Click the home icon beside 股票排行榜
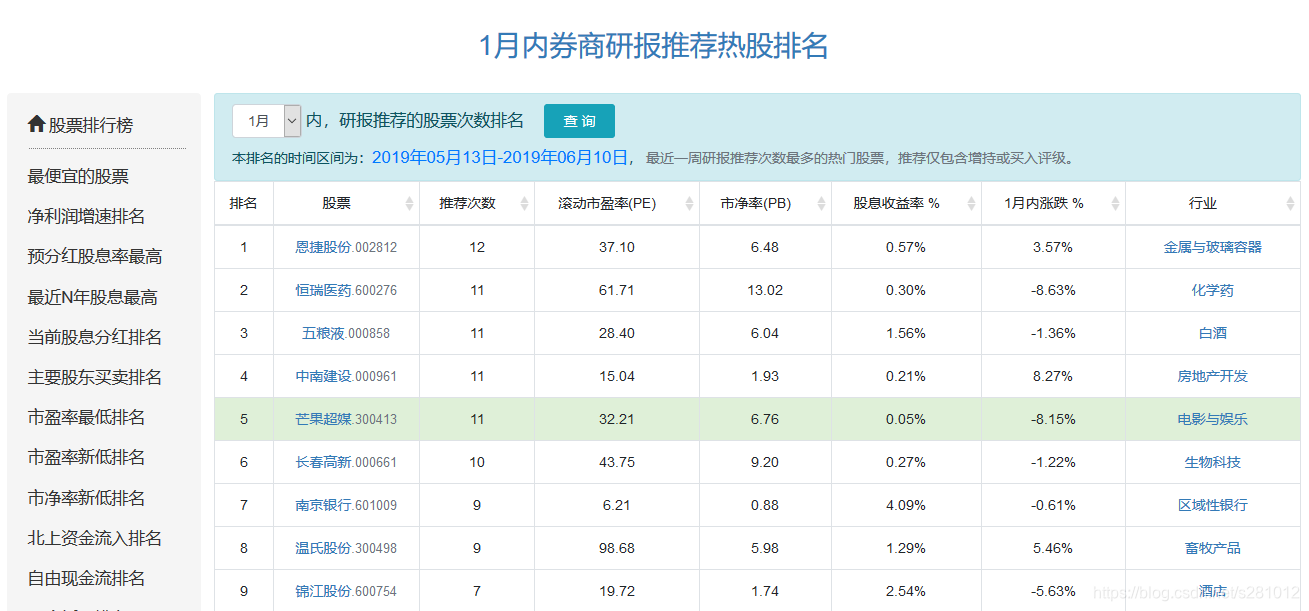 (37, 124)
